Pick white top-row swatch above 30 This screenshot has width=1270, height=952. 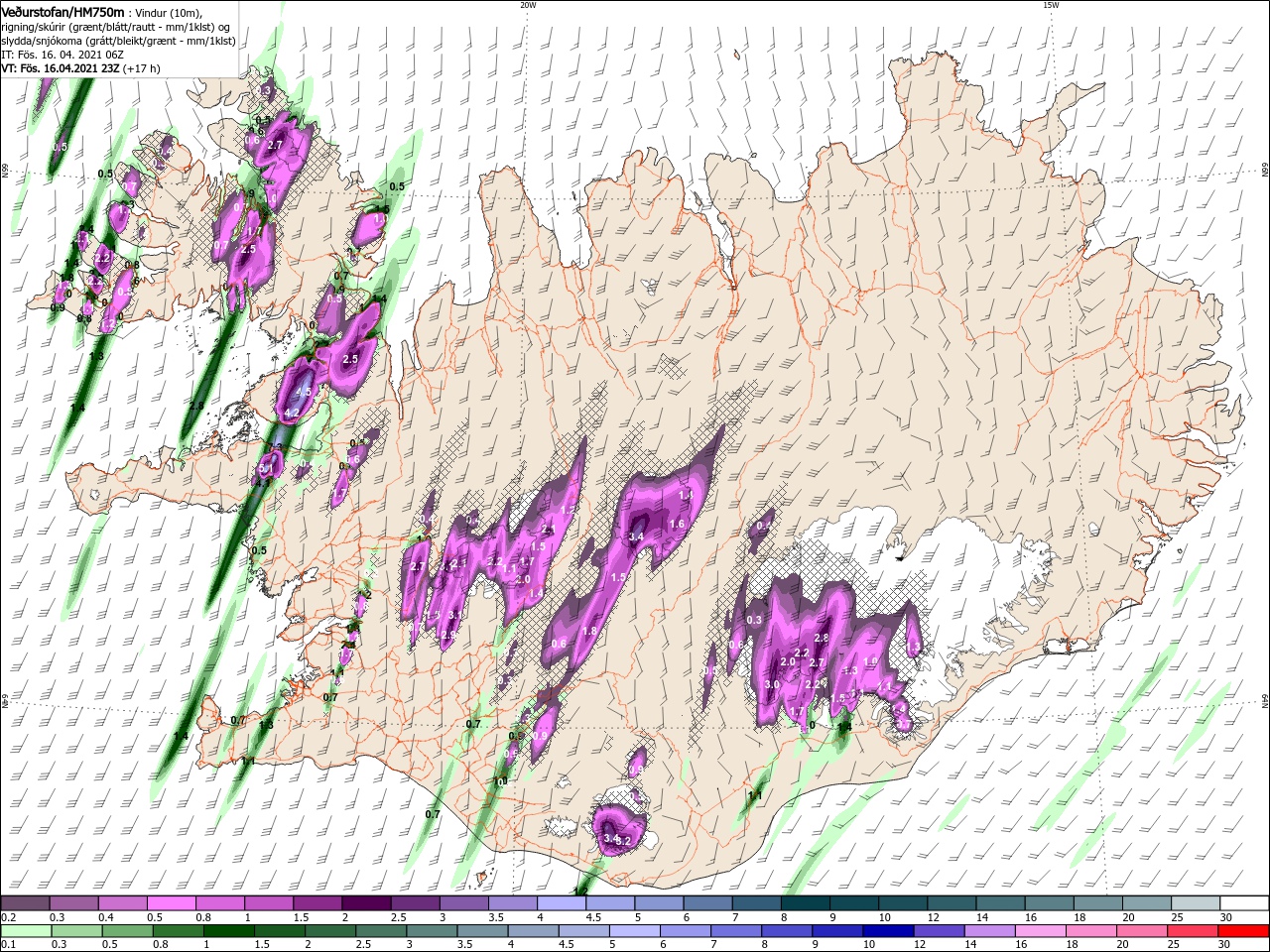(1243, 903)
